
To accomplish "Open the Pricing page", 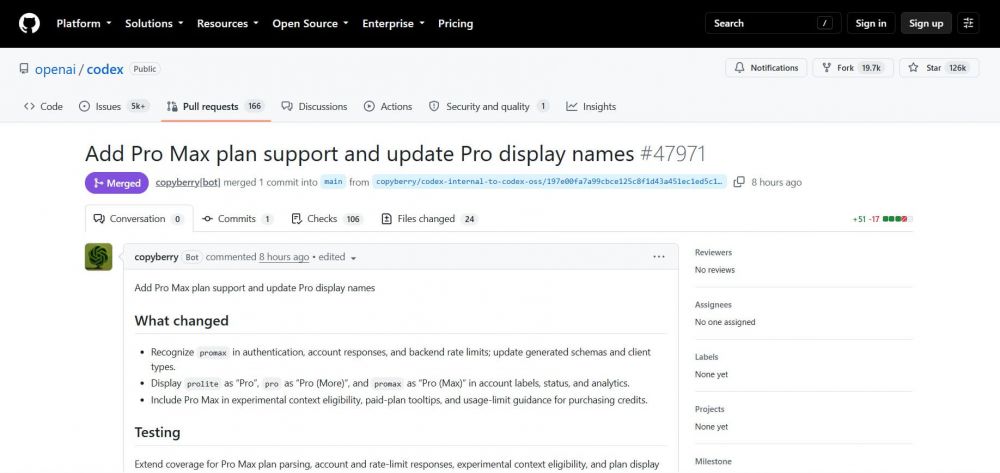I will (455, 24).
